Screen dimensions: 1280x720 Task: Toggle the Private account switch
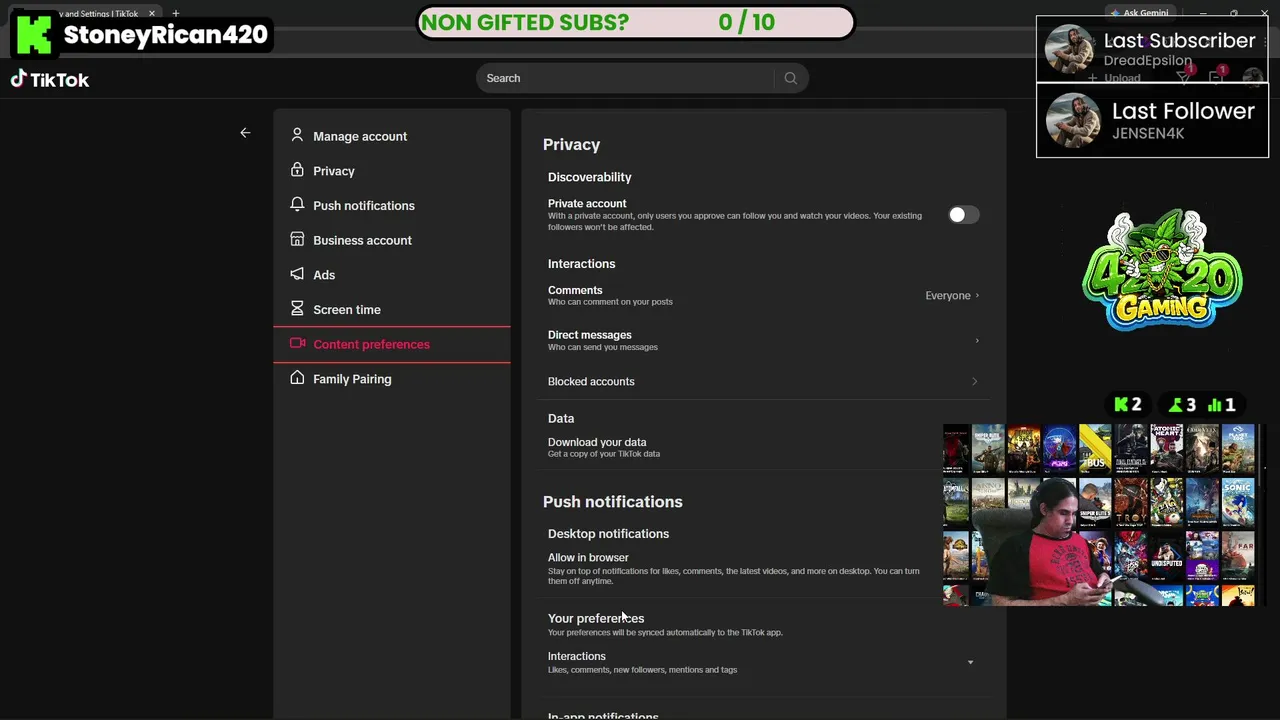click(963, 215)
